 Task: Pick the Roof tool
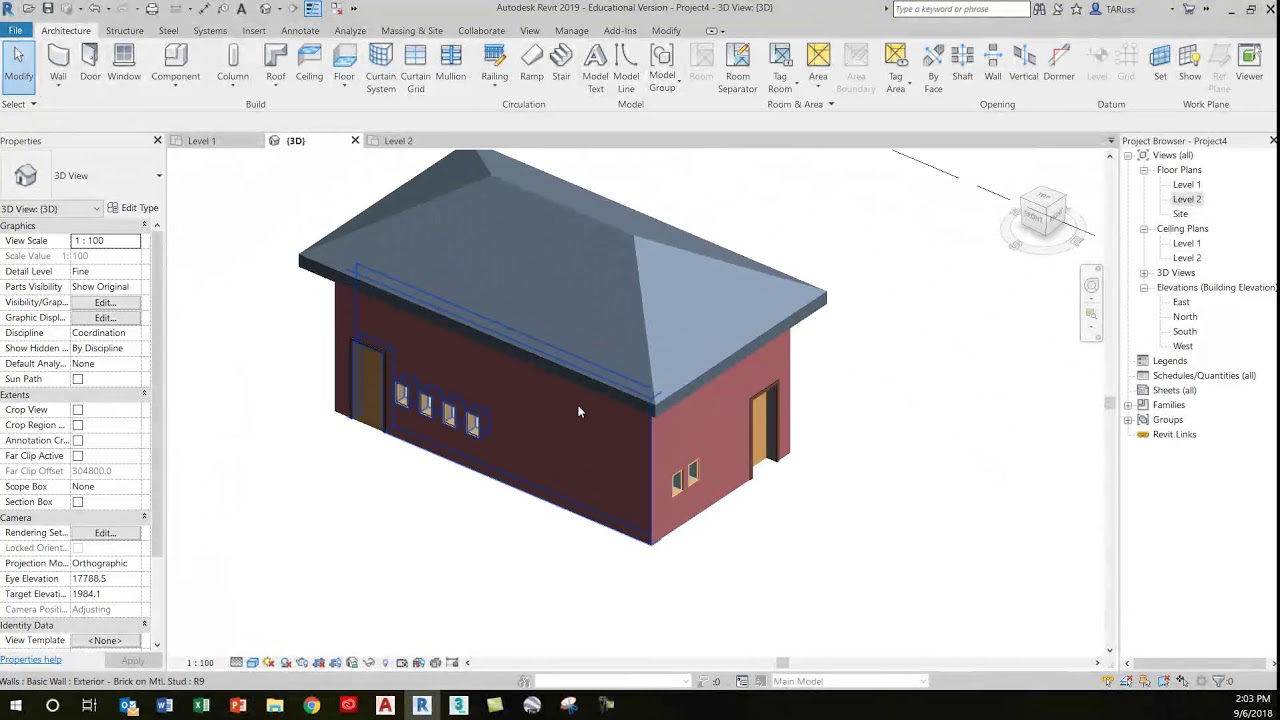coord(276,62)
